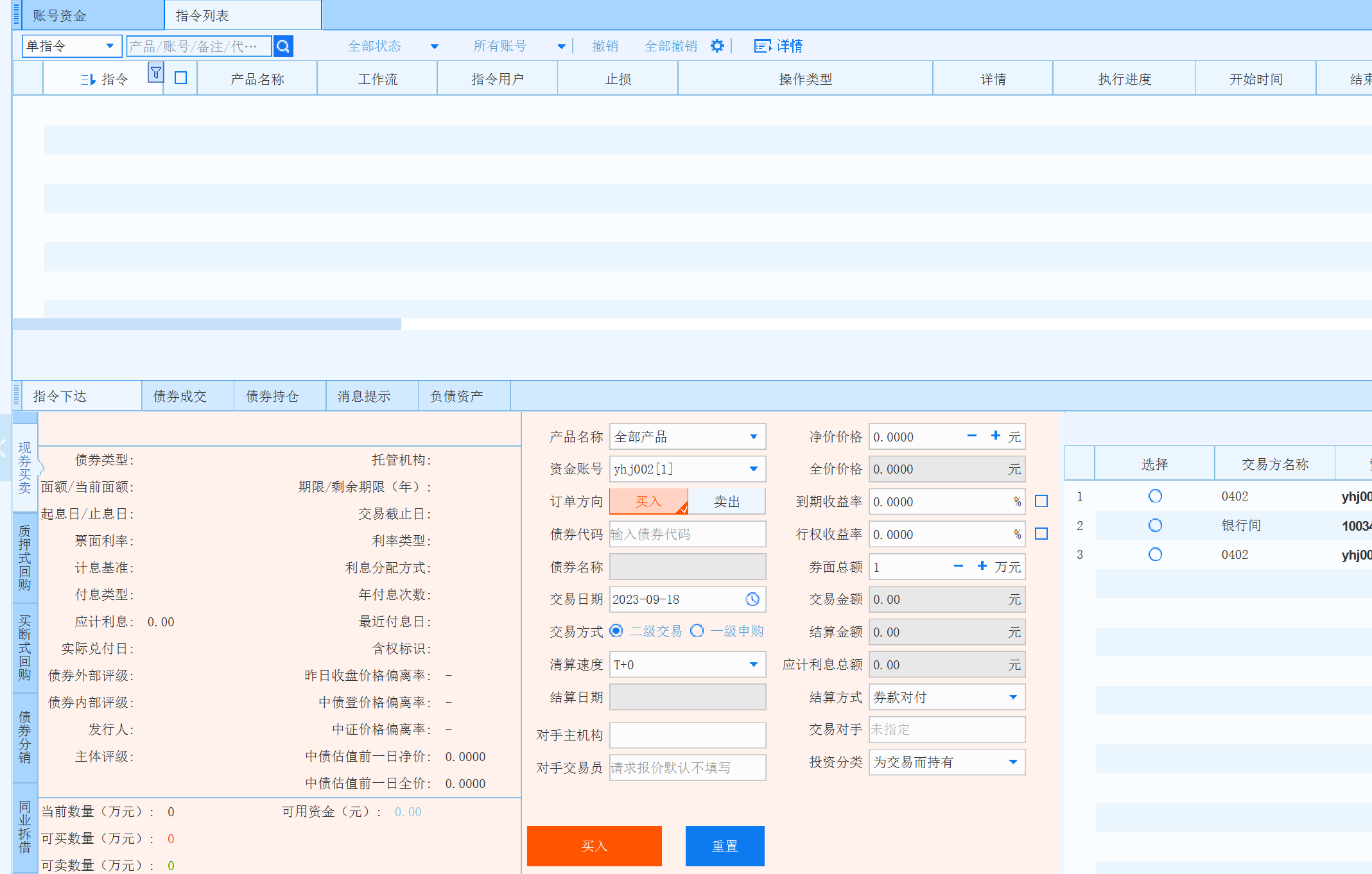Open 产品名称 dropdown showing 全部产品
This screenshot has width=1372, height=874.
(688, 437)
